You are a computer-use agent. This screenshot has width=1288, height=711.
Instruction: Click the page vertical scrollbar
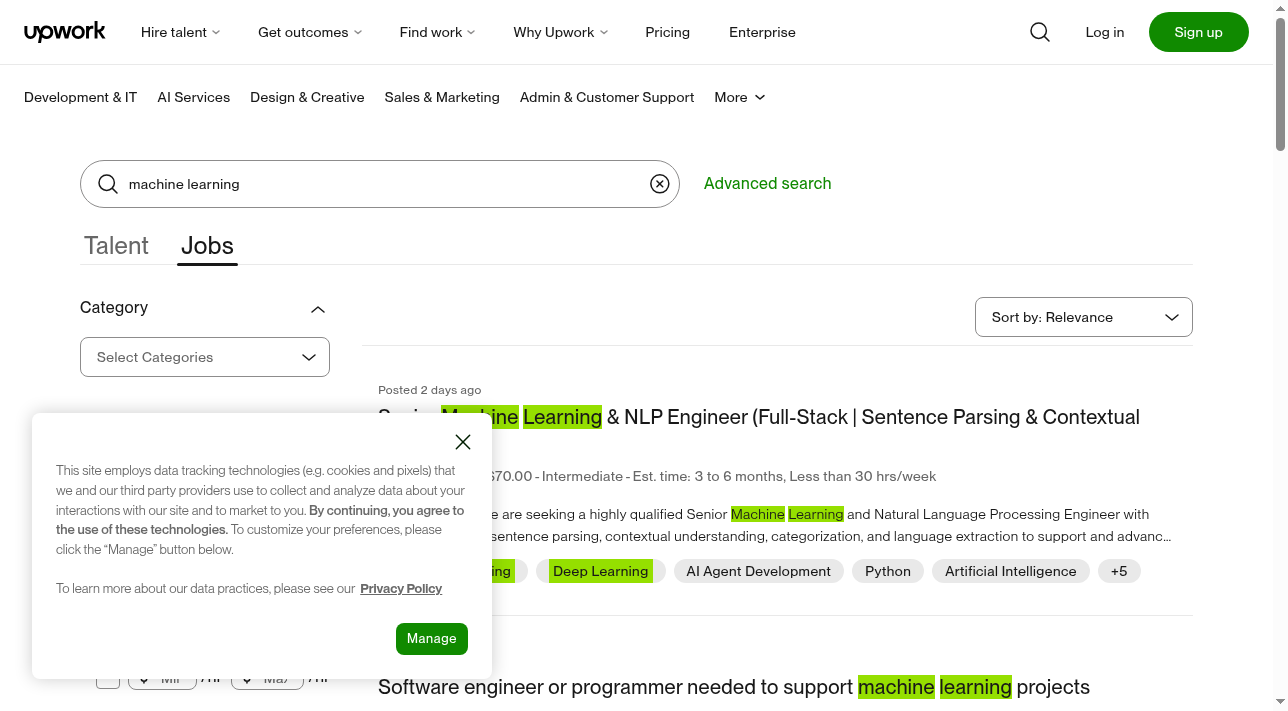1281,84
